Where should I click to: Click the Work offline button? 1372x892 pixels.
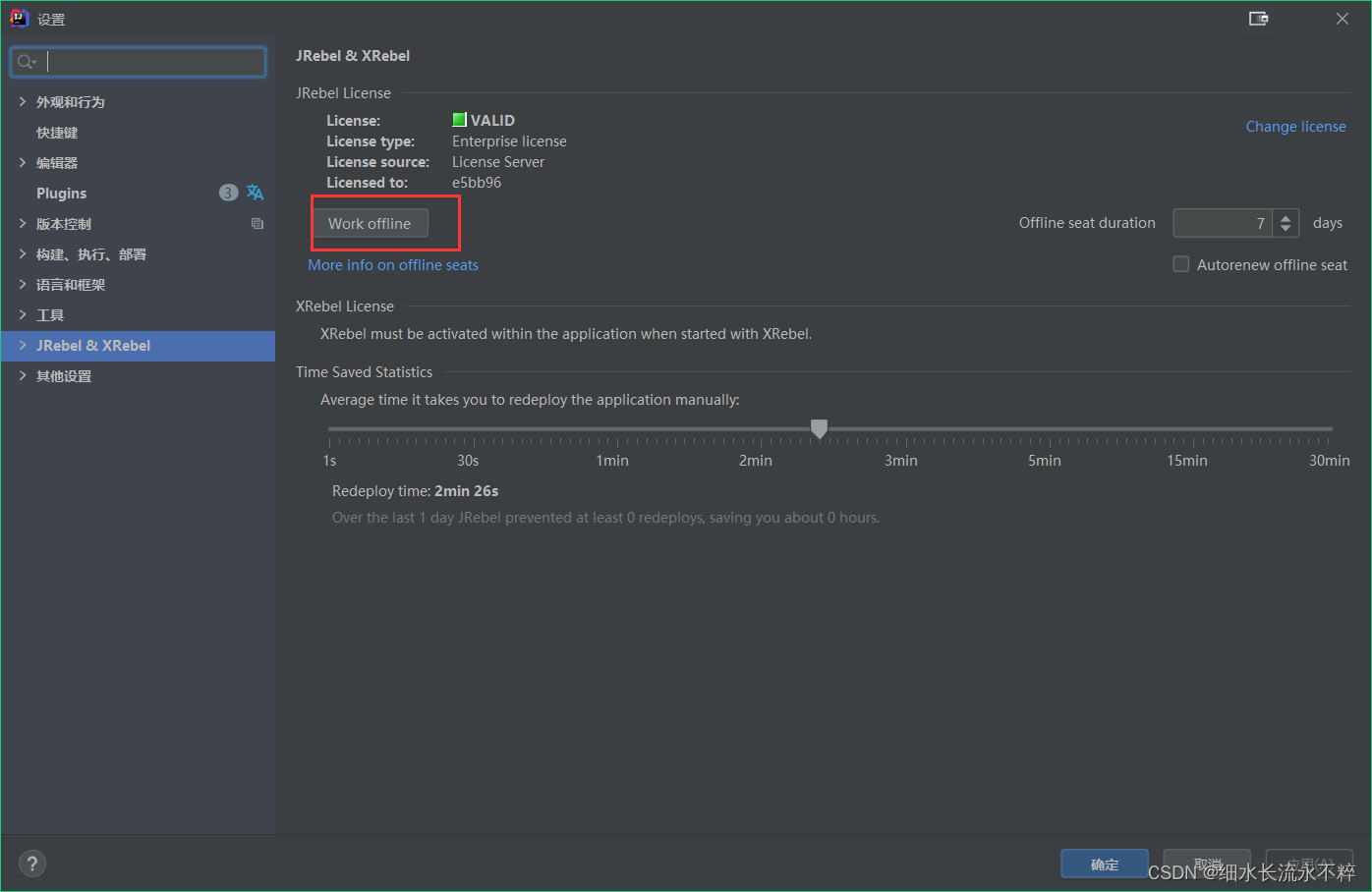coord(371,224)
